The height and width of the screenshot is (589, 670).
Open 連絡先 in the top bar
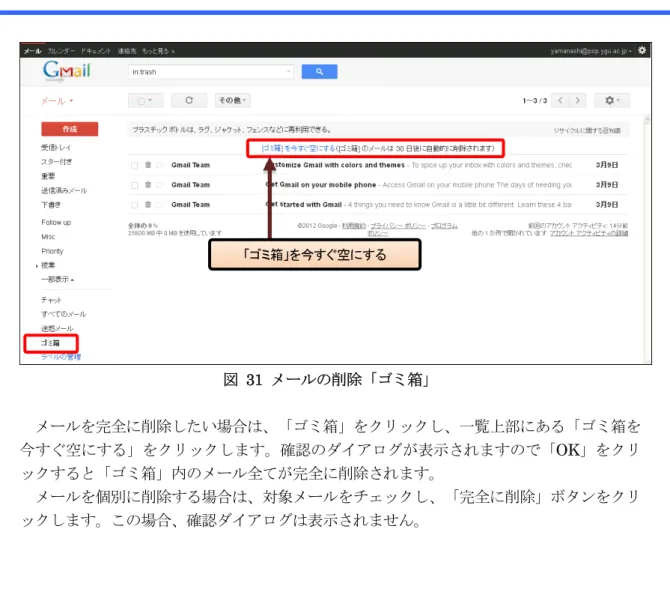point(127,51)
